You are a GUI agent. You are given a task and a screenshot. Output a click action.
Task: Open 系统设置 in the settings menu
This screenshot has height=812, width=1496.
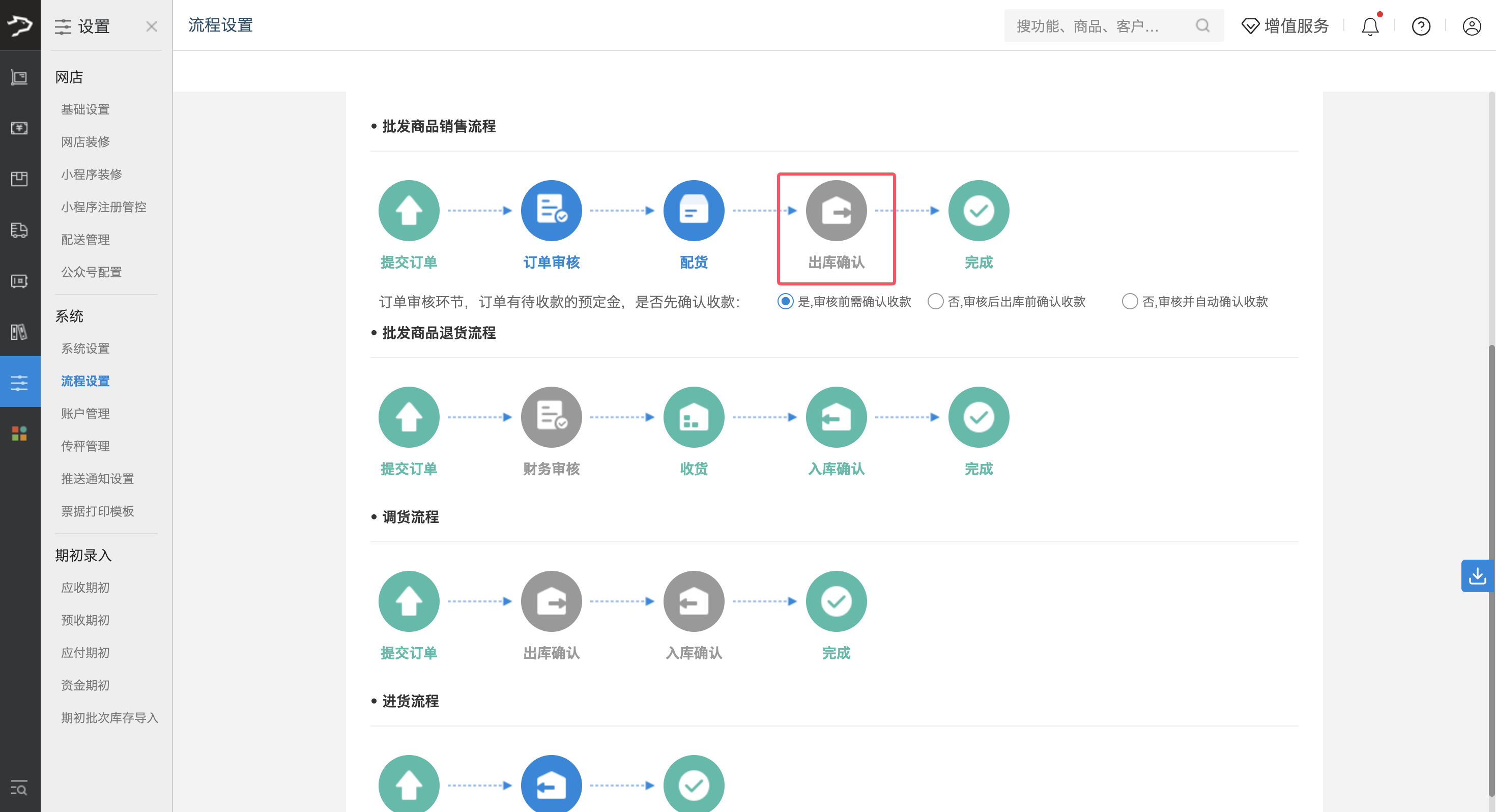pyautogui.click(x=85, y=349)
